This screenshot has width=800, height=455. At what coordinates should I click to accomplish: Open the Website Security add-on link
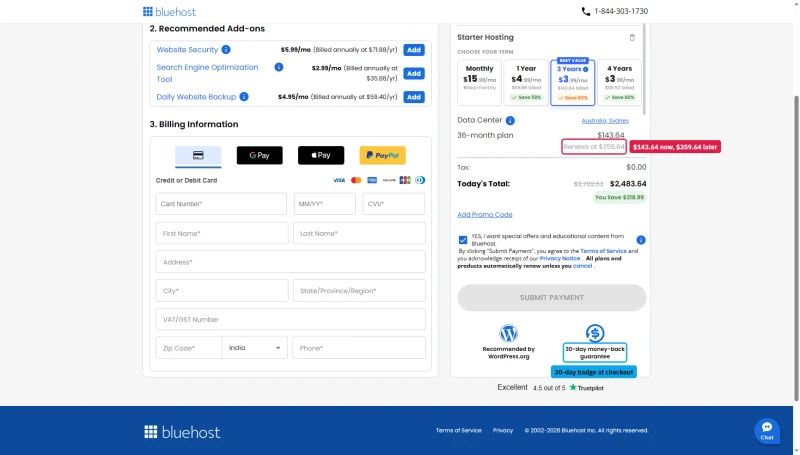tap(187, 49)
